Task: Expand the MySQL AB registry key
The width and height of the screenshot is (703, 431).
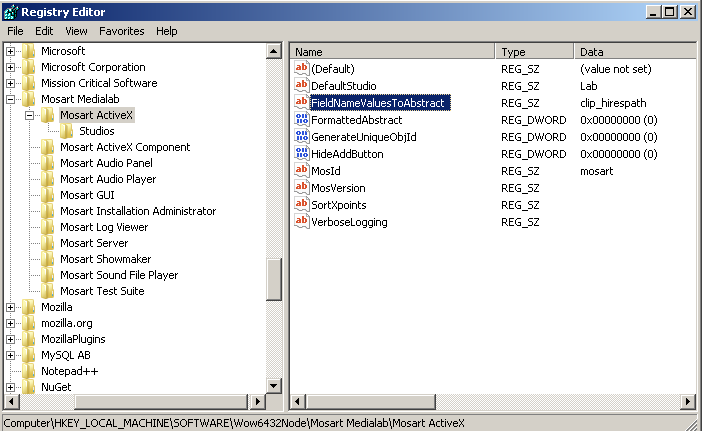Action: [11, 355]
